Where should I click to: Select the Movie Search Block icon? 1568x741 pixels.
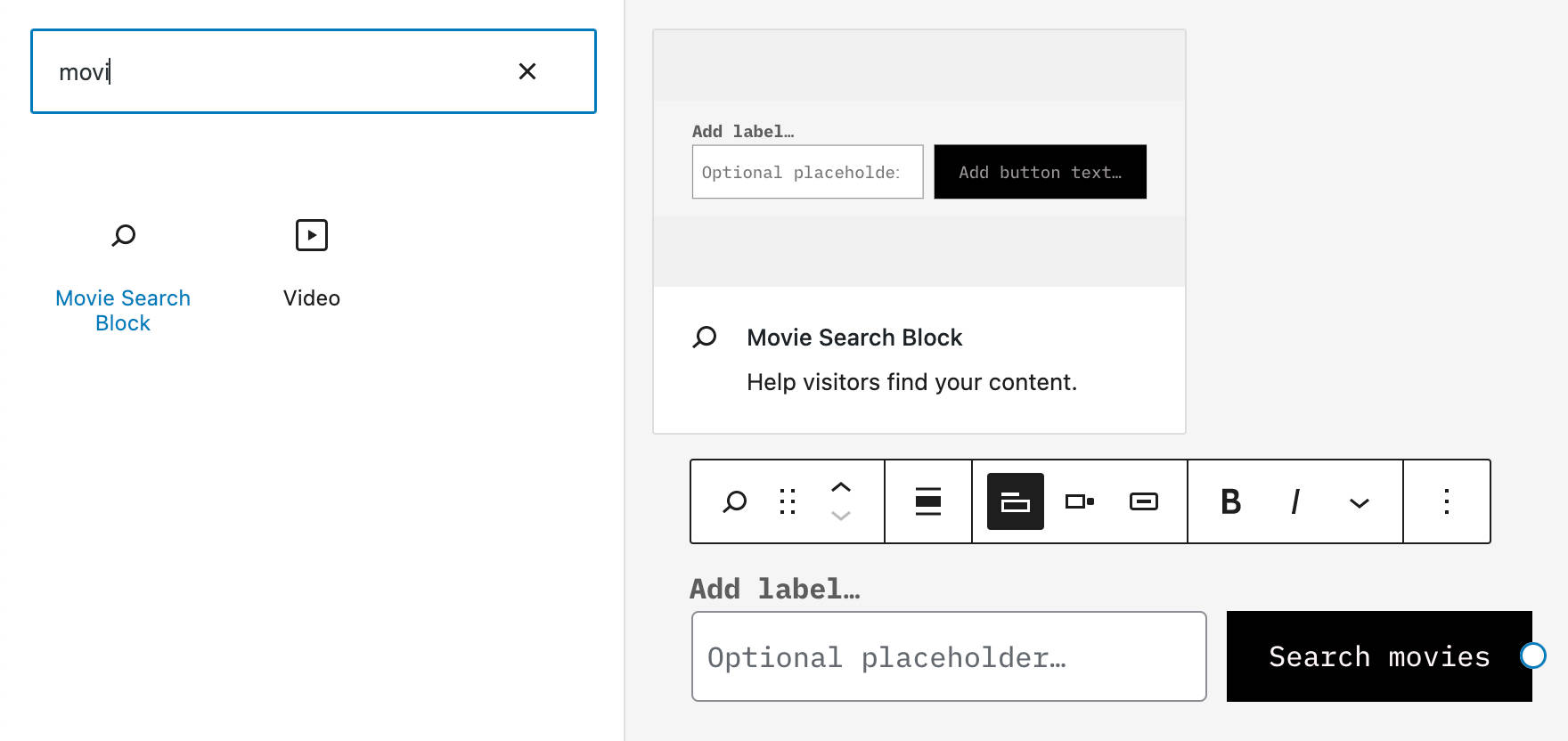124,235
